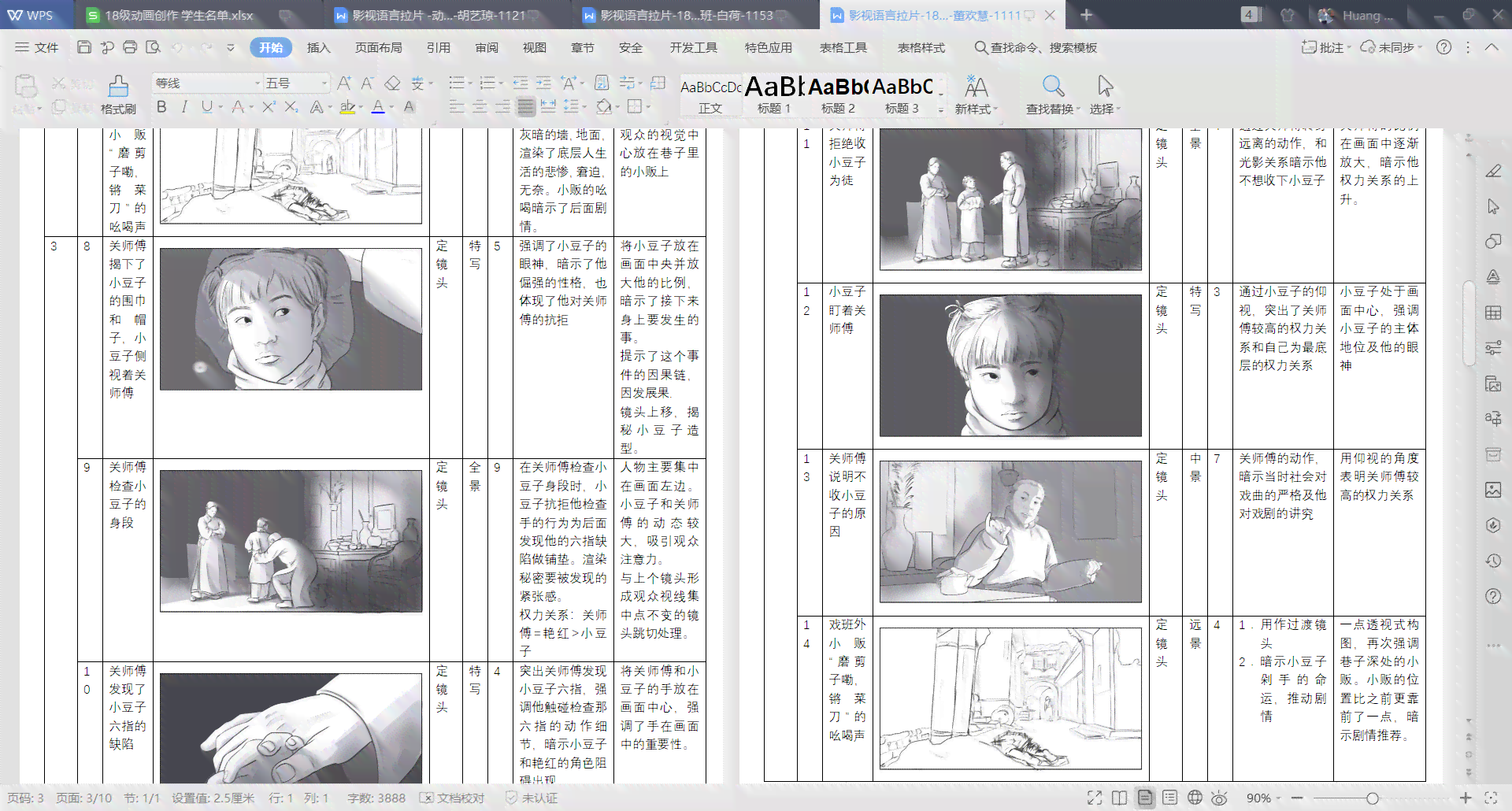Click 文档校对 in status bar
Screen dimensions: 1512x811
point(453,798)
